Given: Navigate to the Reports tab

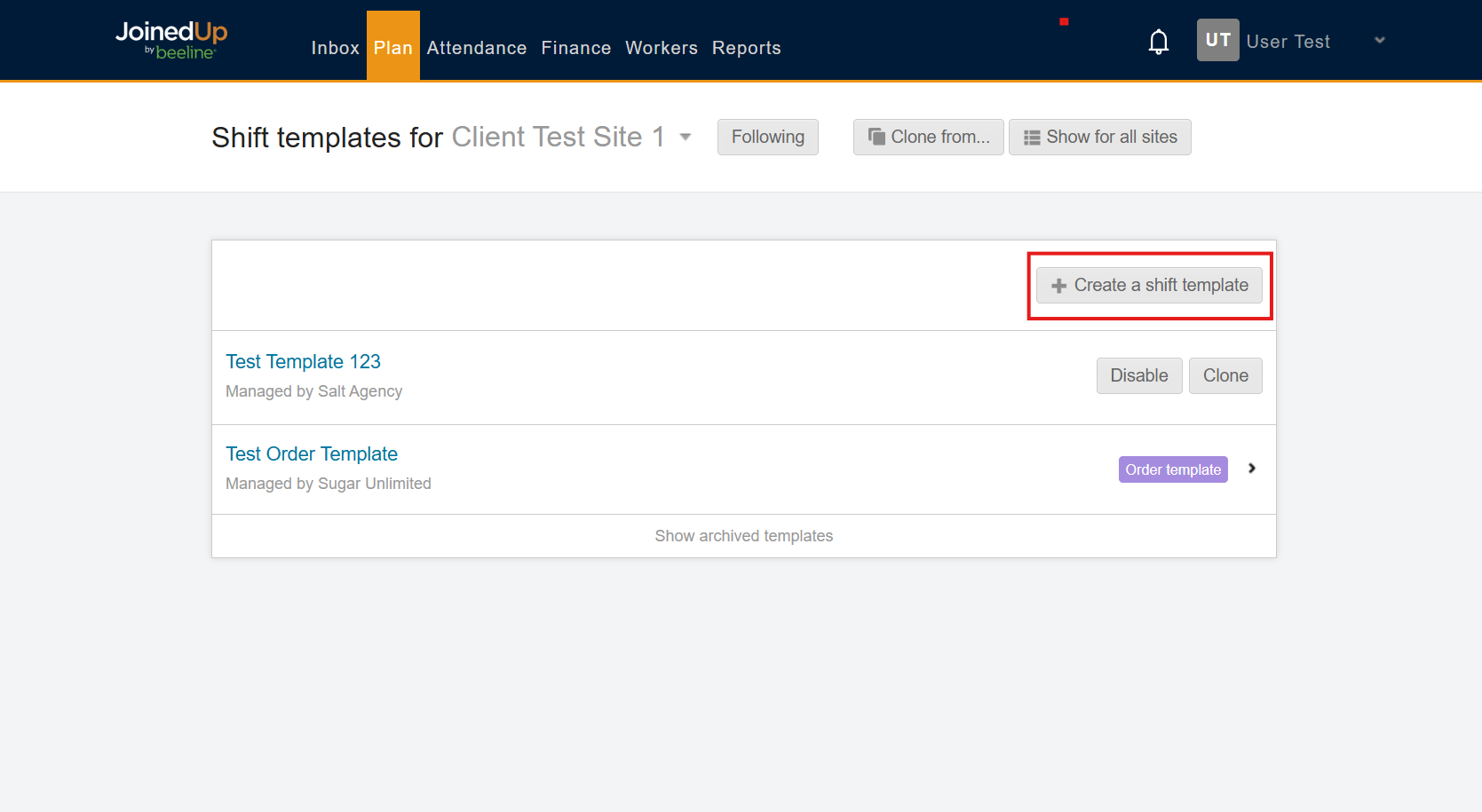Looking at the screenshot, I should coord(747,48).
